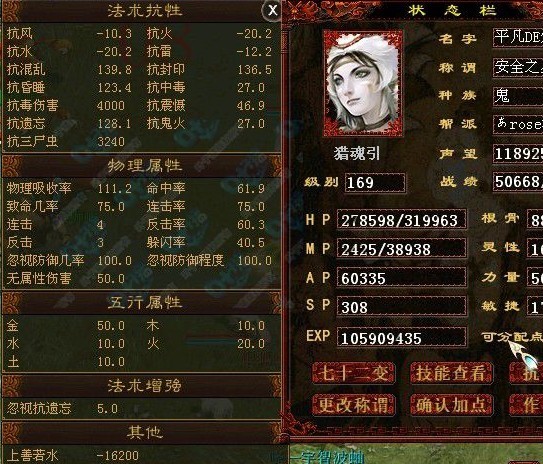Click the 猎魂引 label under portrait

(x=357, y=153)
